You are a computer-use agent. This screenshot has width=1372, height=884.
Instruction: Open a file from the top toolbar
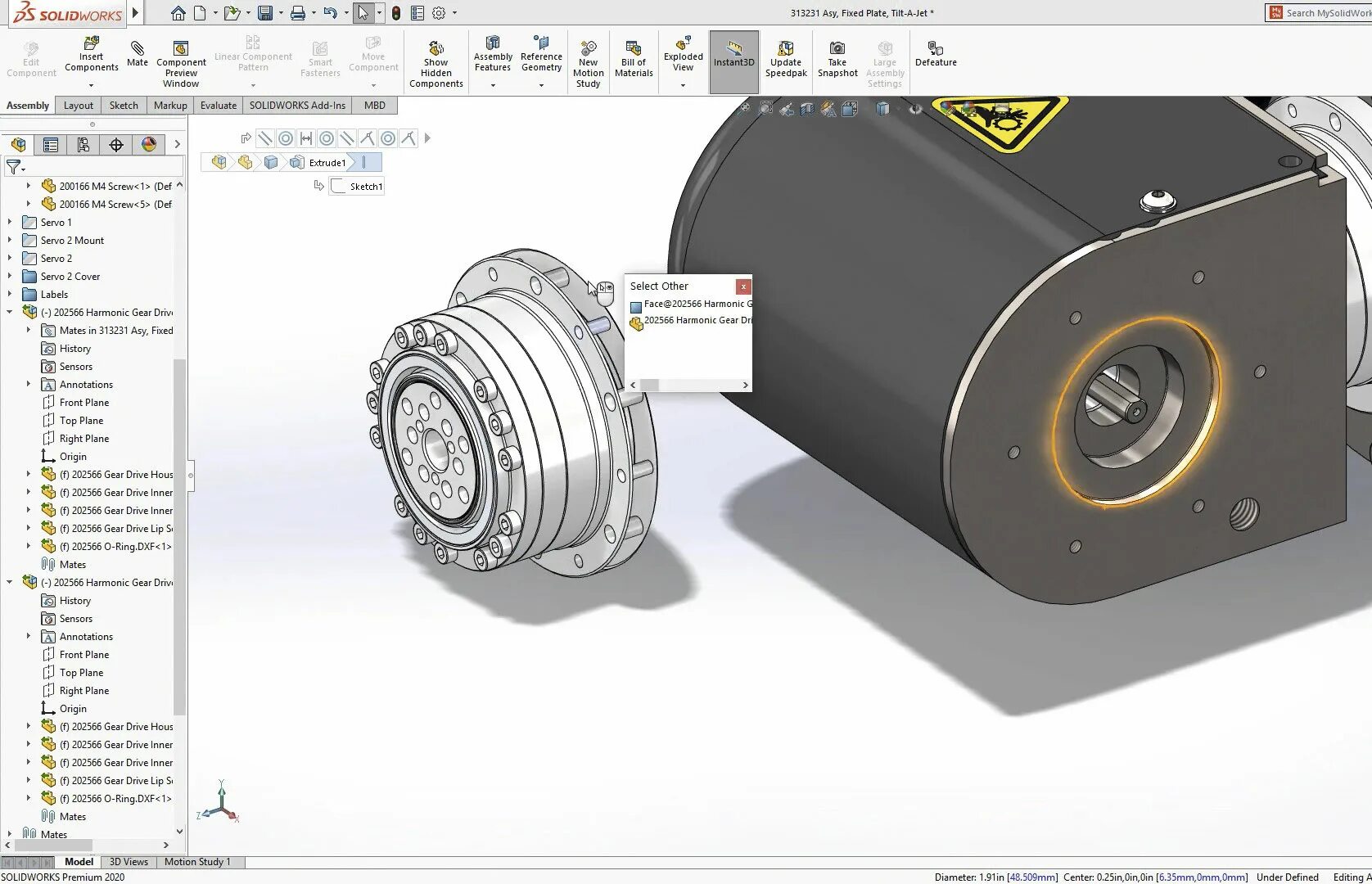point(232,13)
